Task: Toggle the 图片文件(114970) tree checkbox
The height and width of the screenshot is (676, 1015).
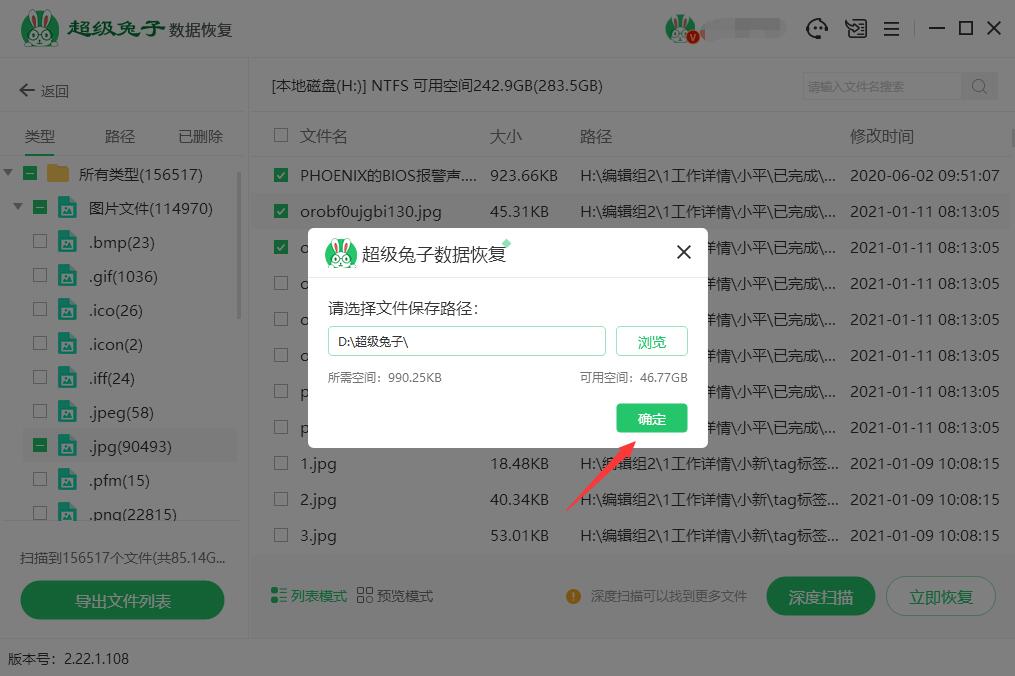Action: pos(40,207)
